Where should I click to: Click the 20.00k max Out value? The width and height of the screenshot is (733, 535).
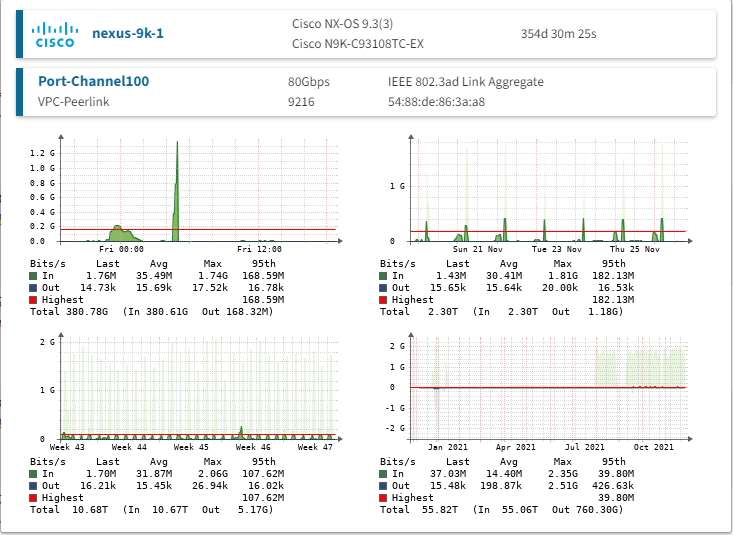[x=560, y=288]
